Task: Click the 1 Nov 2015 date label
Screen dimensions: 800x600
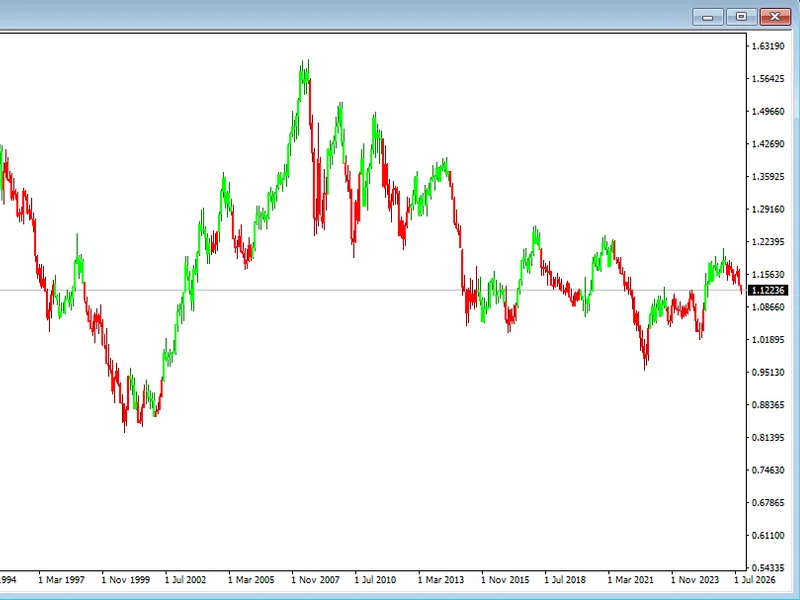Action: coord(505,580)
